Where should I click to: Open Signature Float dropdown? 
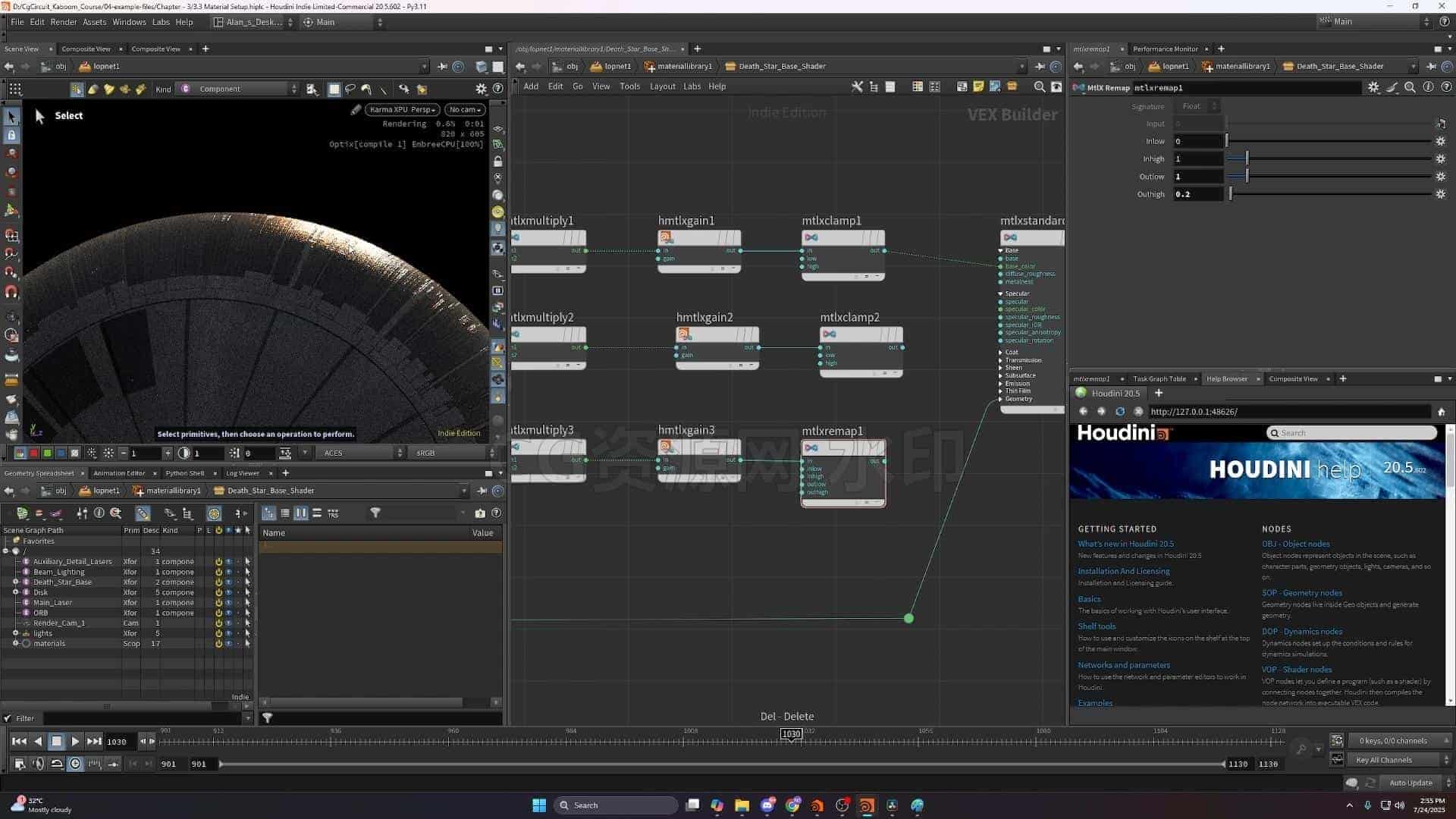point(1197,106)
